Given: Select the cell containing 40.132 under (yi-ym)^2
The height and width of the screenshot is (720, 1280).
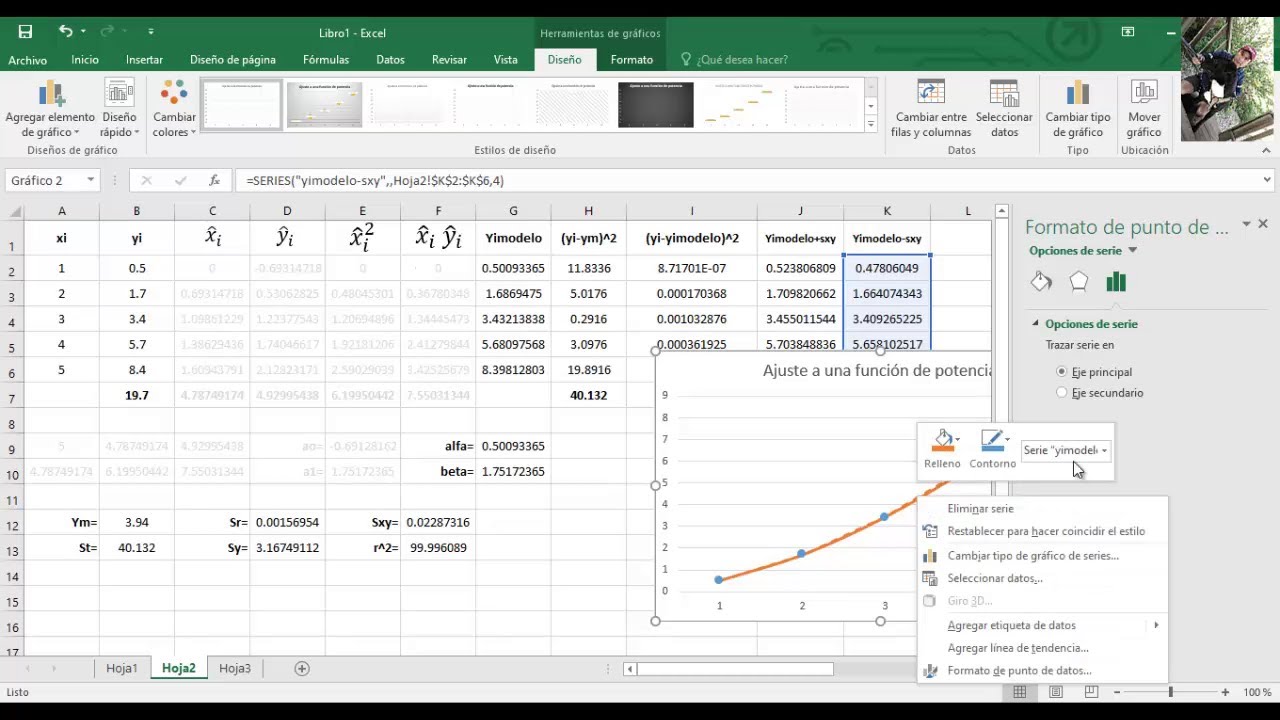Looking at the screenshot, I should (x=589, y=395).
